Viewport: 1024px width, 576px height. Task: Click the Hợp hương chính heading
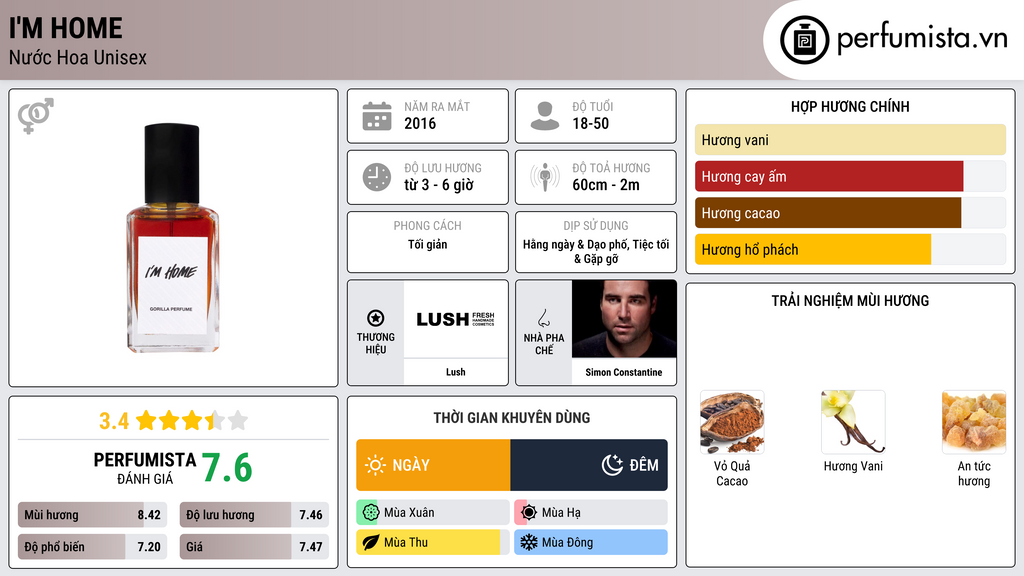click(850, 106)
